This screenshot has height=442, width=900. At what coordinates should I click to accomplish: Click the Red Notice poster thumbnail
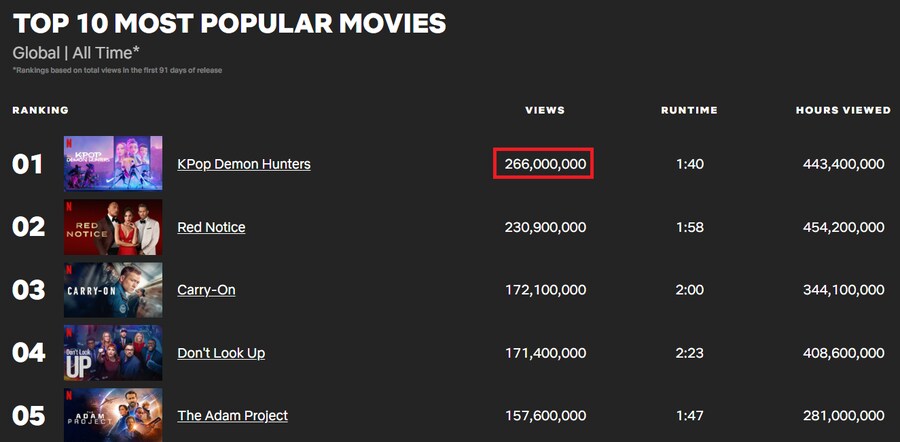coord(113,227)
